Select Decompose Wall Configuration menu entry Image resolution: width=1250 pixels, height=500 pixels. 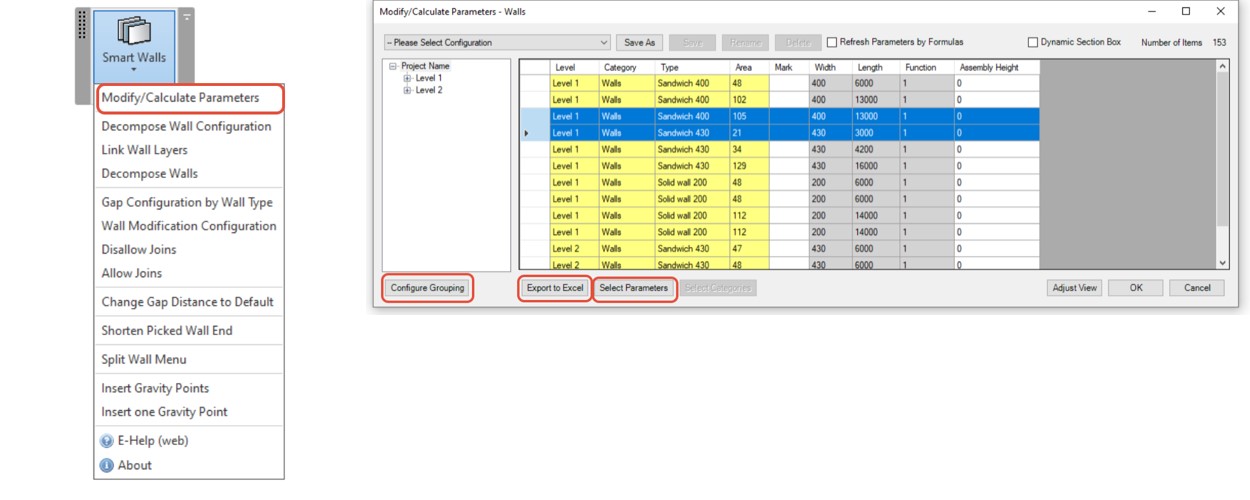[x=186, y=126]
